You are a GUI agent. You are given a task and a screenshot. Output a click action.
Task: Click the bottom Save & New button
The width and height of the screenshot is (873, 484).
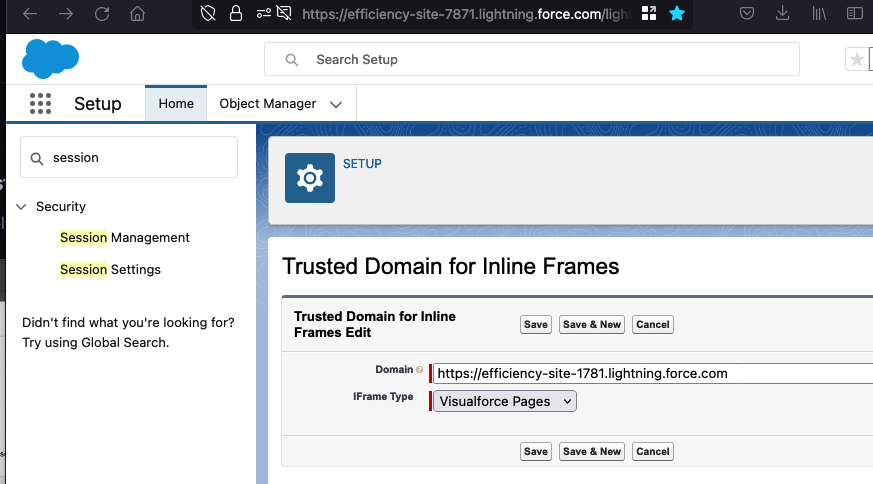tap(592, 452)
